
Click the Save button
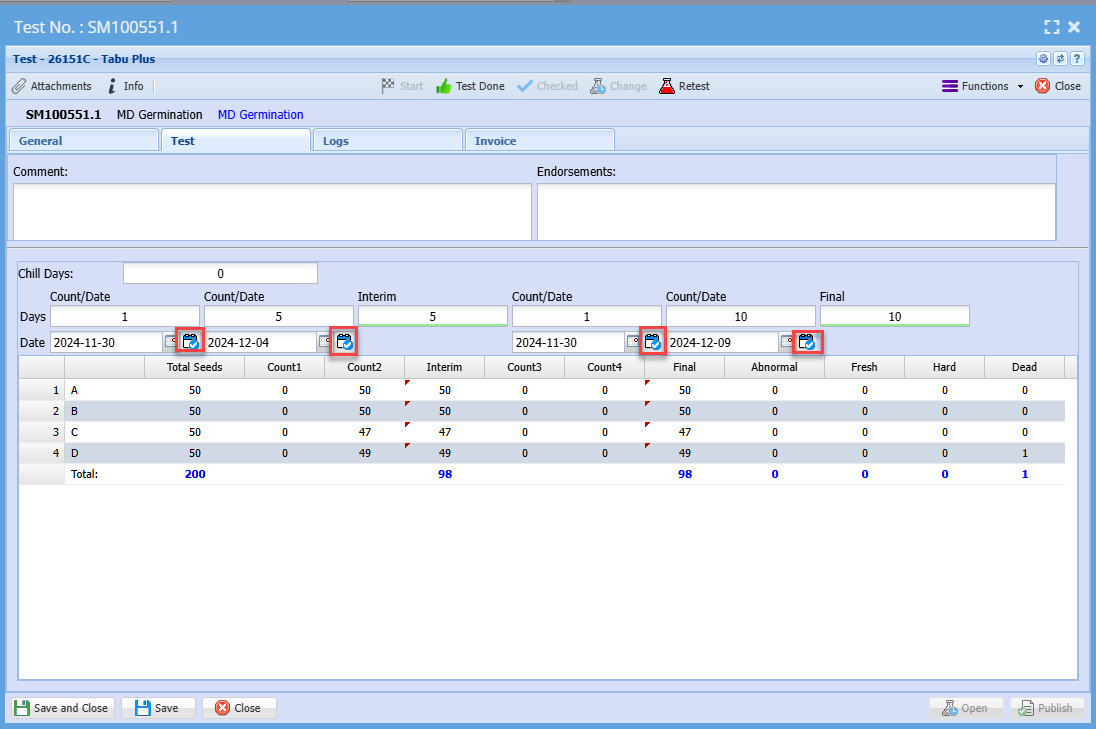[x=158, y=708]
